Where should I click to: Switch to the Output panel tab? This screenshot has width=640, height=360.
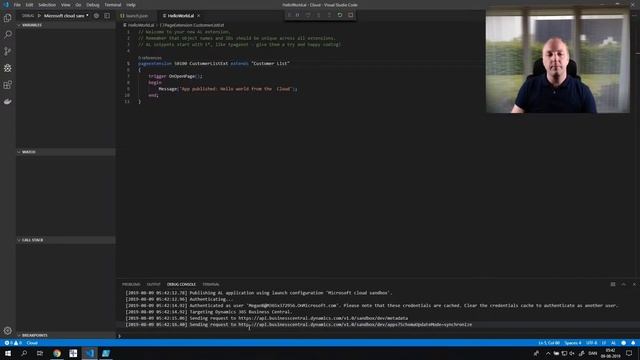[x=153, y=284]
